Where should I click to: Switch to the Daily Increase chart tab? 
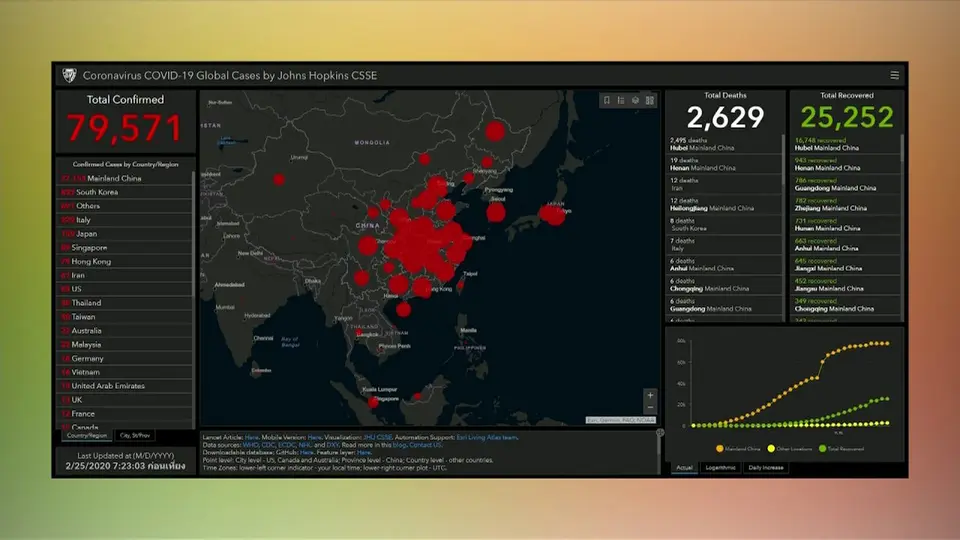(765, 468)
